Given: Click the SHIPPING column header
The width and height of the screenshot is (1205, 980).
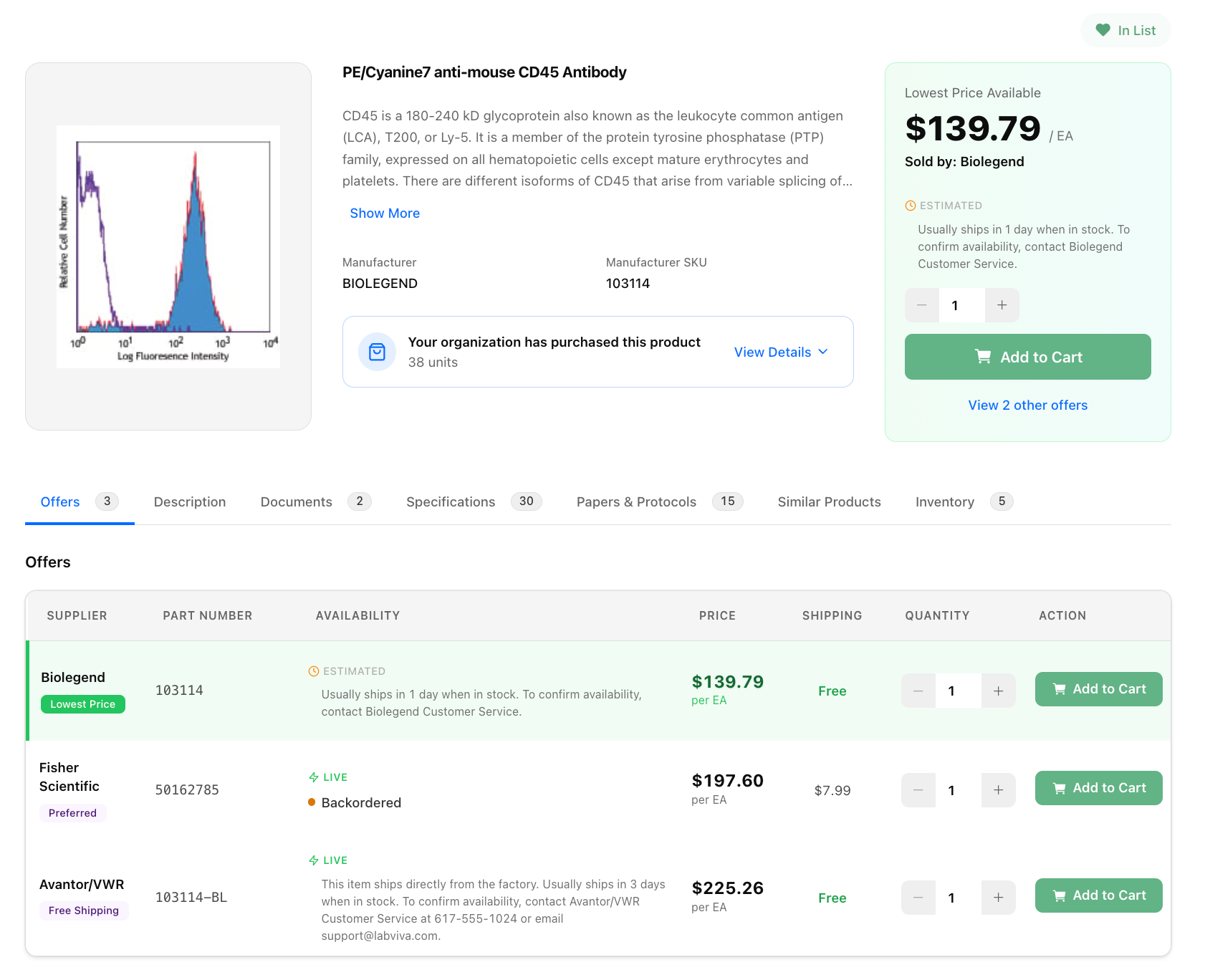Looking at the screenshot, I should click(832, 615).
